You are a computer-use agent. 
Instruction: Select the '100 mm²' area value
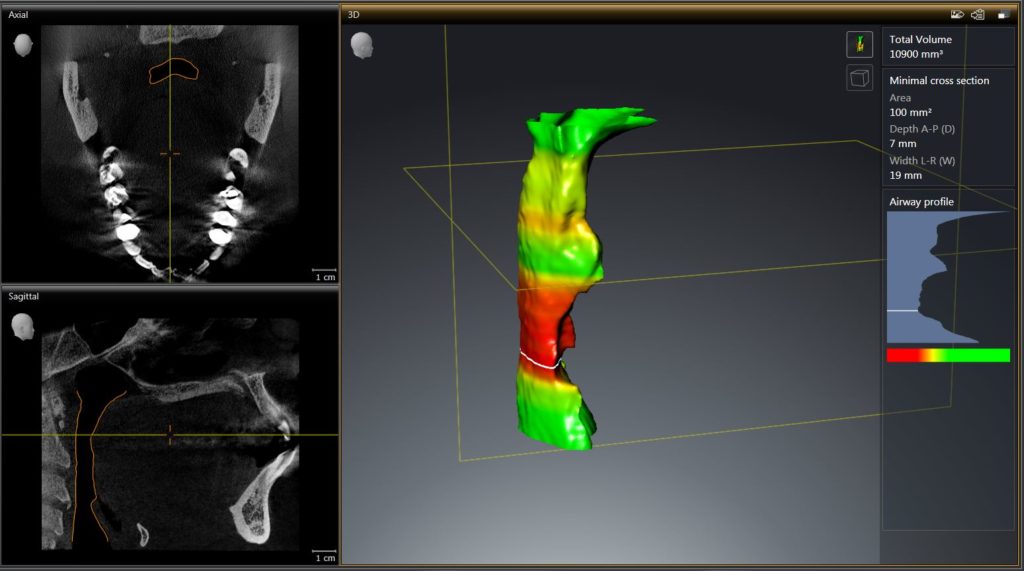910,112
